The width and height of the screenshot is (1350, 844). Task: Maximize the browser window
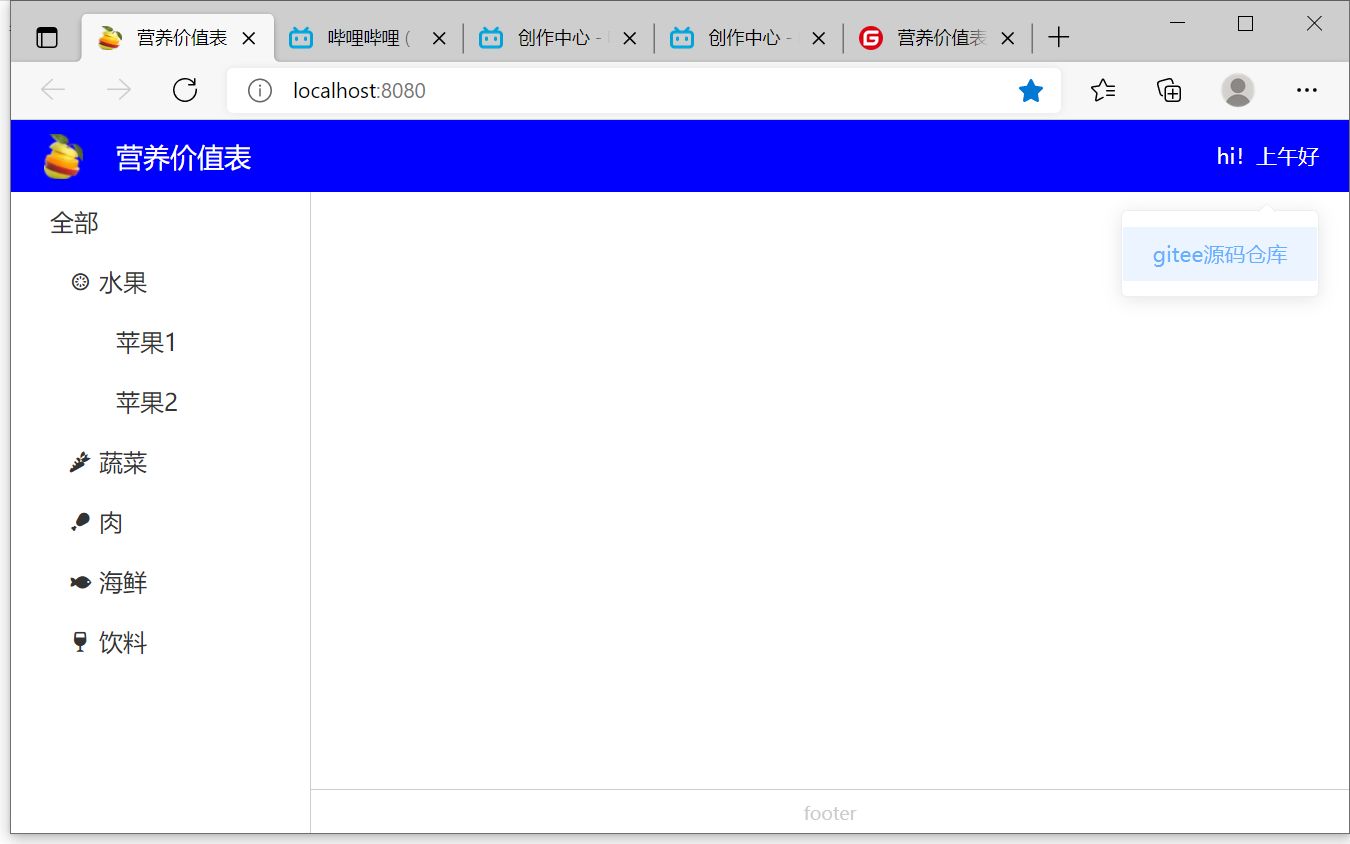[1245, 23]
